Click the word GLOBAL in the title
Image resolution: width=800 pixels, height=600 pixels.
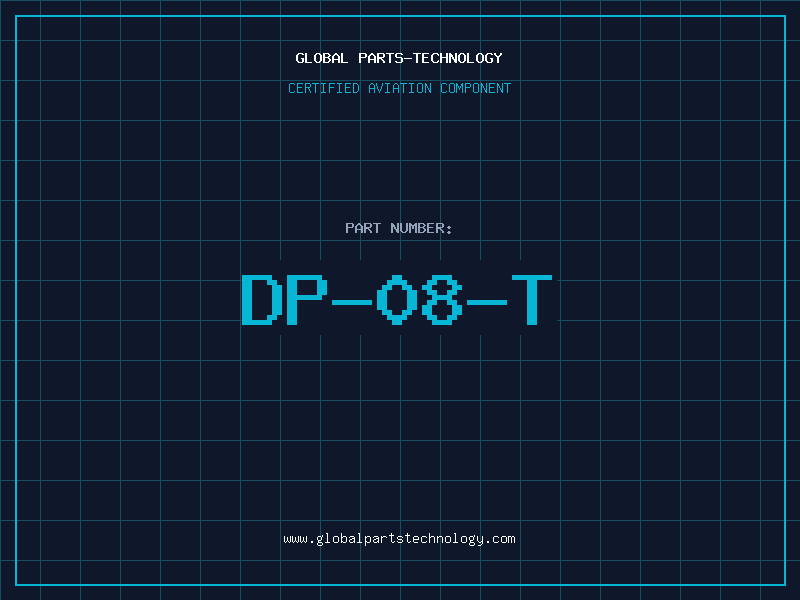pos(322,58)
